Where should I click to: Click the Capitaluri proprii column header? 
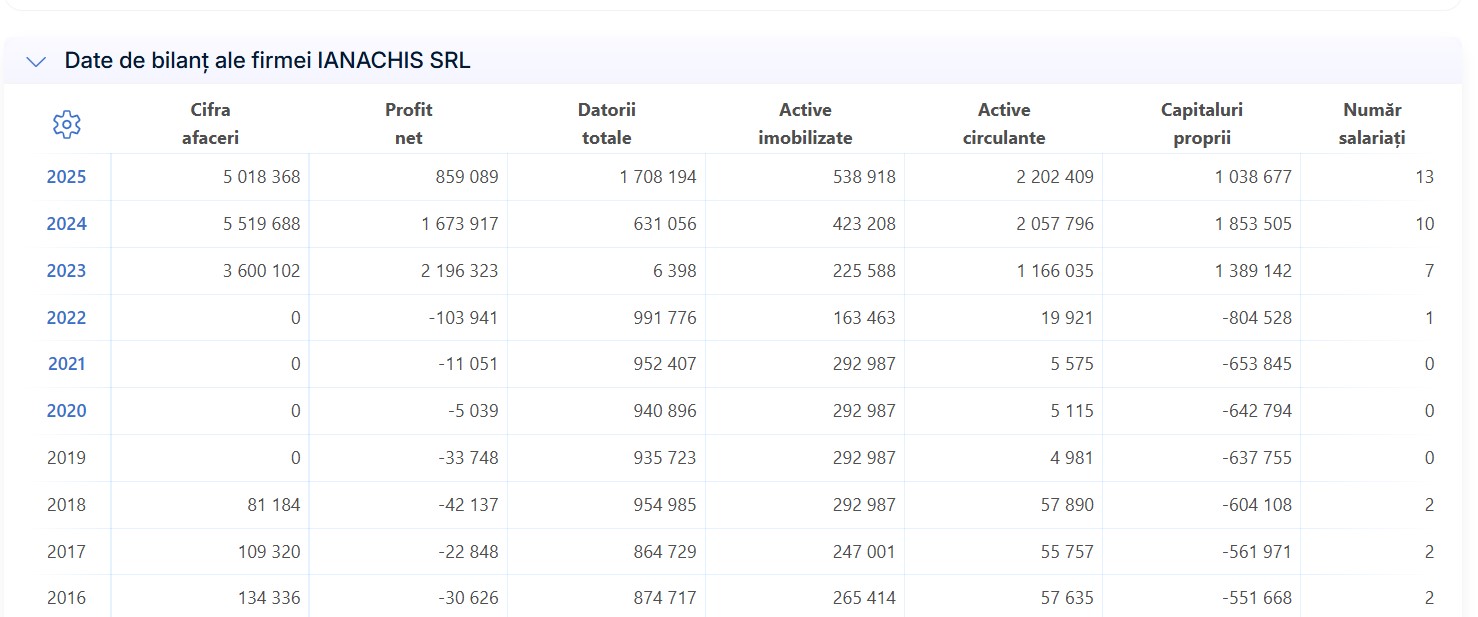[1202, 124]
